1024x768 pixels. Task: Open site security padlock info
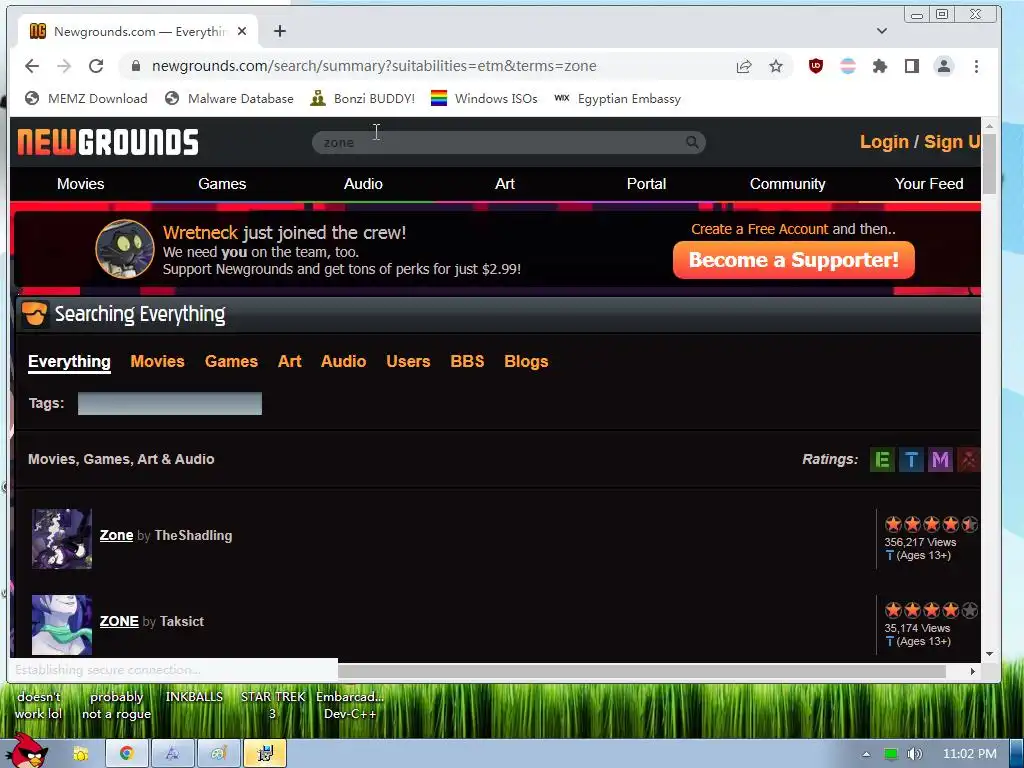[x=136, y=66]
